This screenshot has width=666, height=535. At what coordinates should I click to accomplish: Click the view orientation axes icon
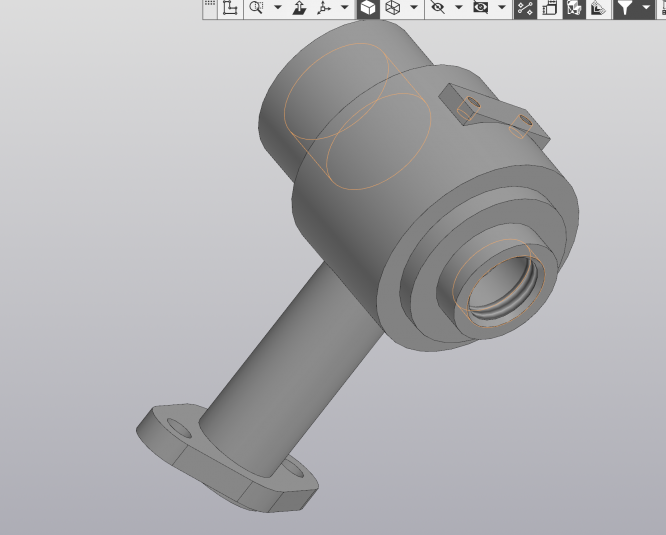(x=324, y=8)
